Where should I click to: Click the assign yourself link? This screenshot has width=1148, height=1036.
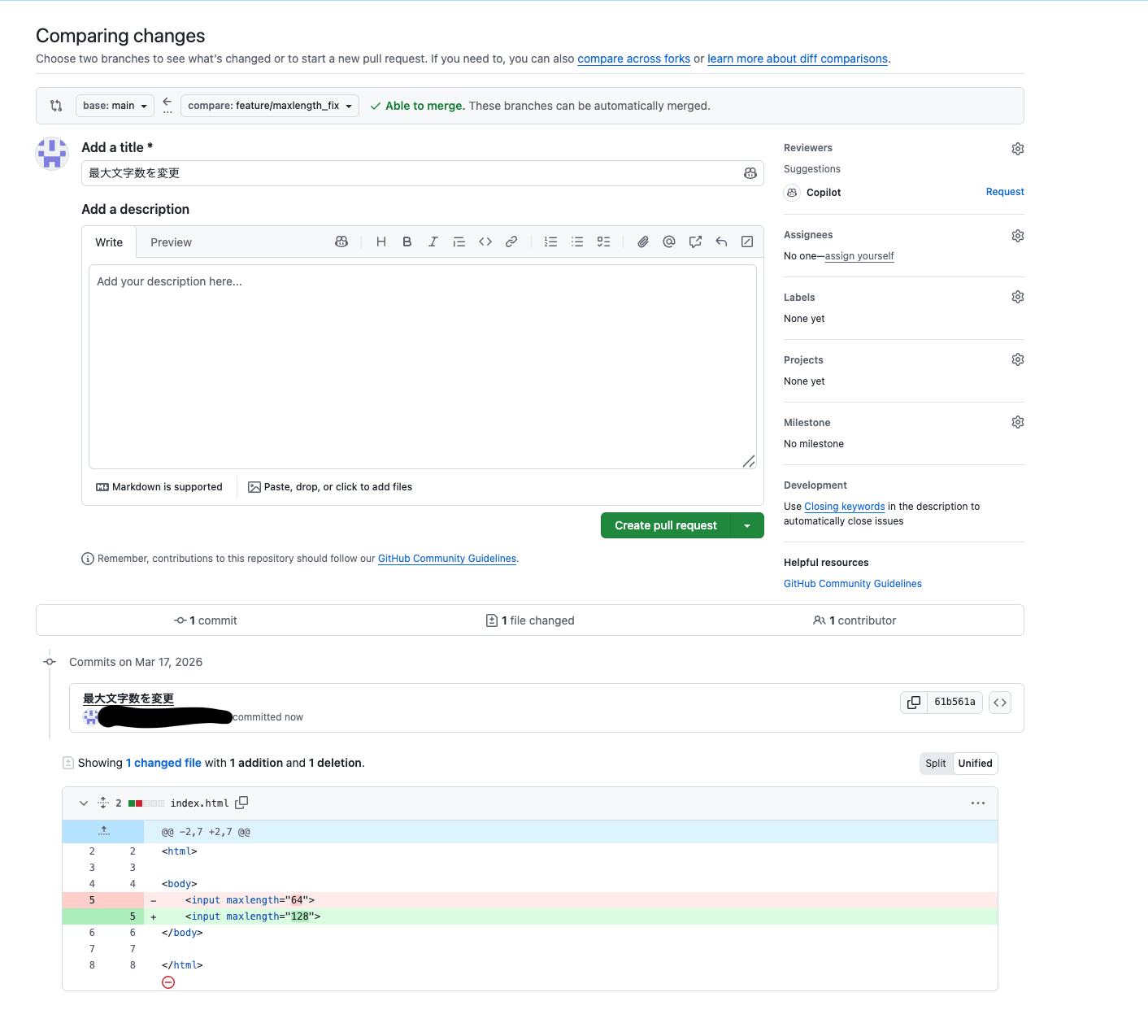click(x=859, y=256)
